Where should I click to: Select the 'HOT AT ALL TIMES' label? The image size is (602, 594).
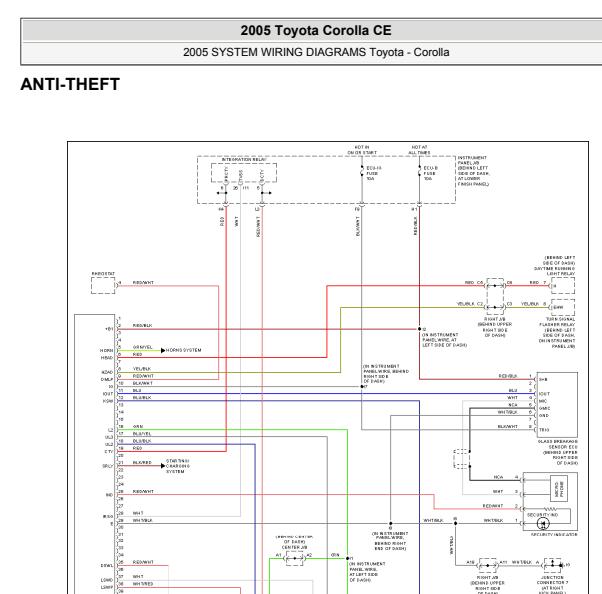coord(419,150)
